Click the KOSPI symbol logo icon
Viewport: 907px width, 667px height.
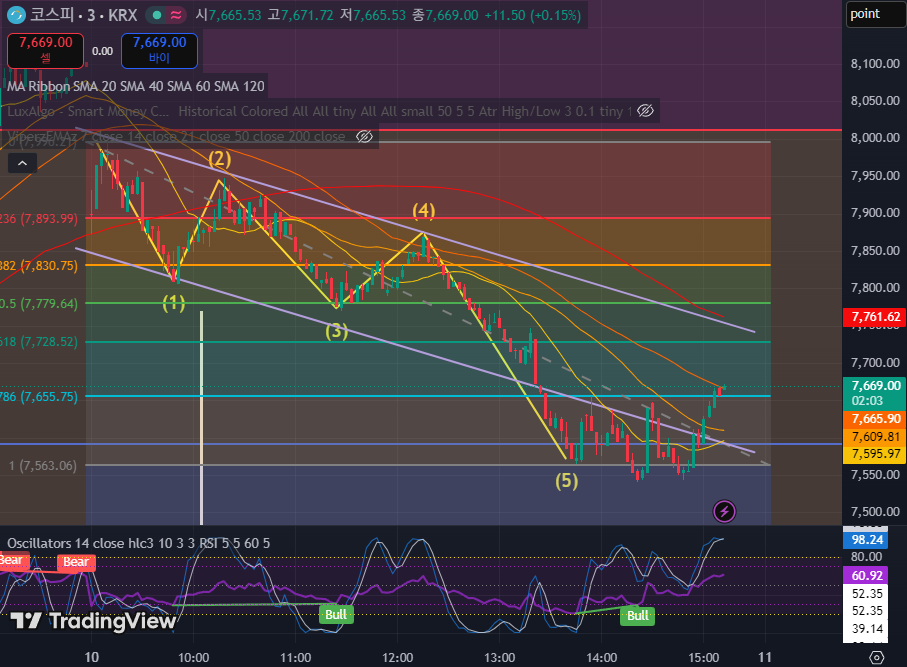tap(16, 14)
